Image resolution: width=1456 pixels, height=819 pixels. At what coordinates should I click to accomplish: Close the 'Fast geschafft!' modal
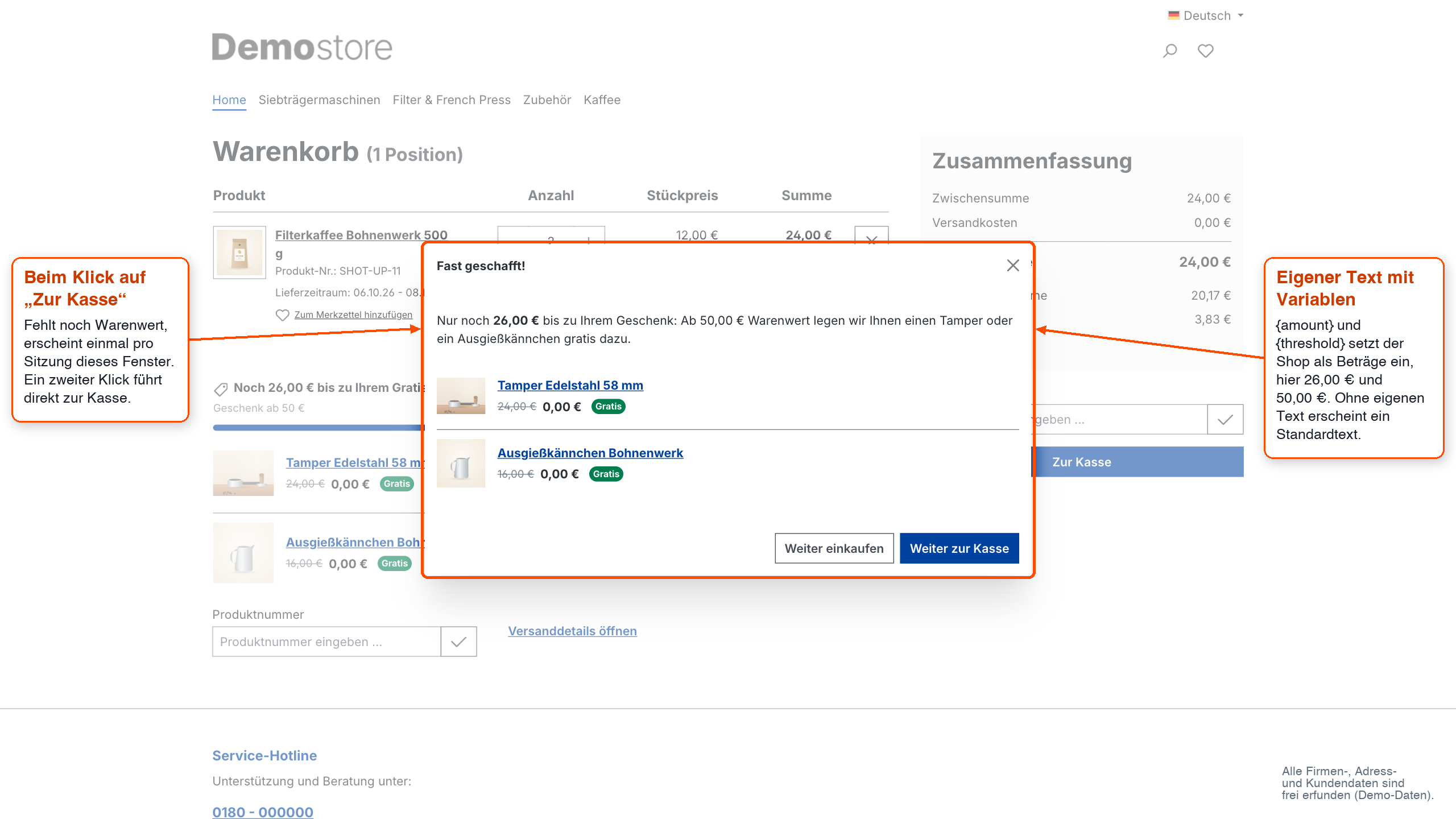pos(1012,266)
